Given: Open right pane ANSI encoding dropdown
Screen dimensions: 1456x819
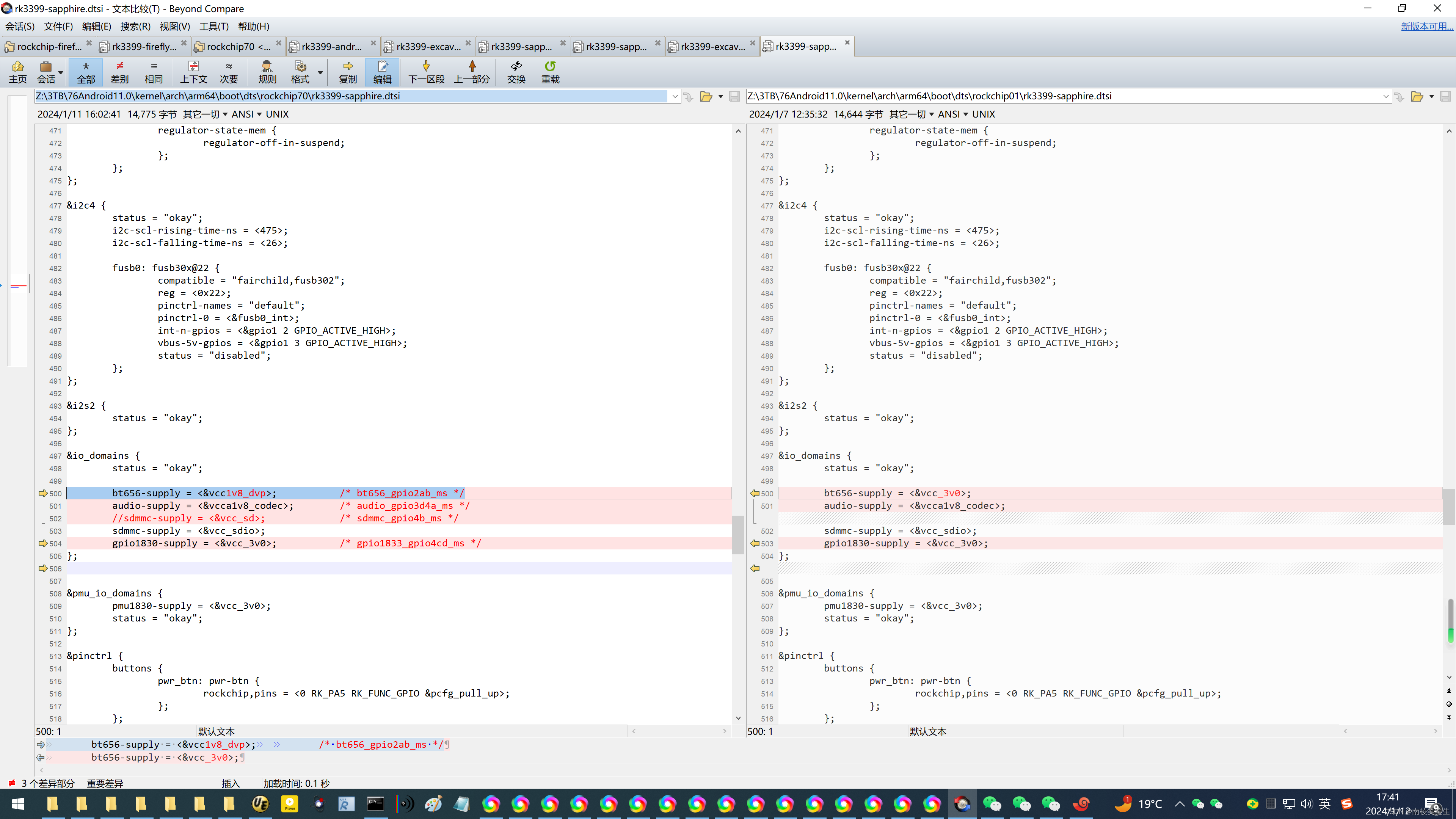Looking at the screenshot, I should point(953,114).
